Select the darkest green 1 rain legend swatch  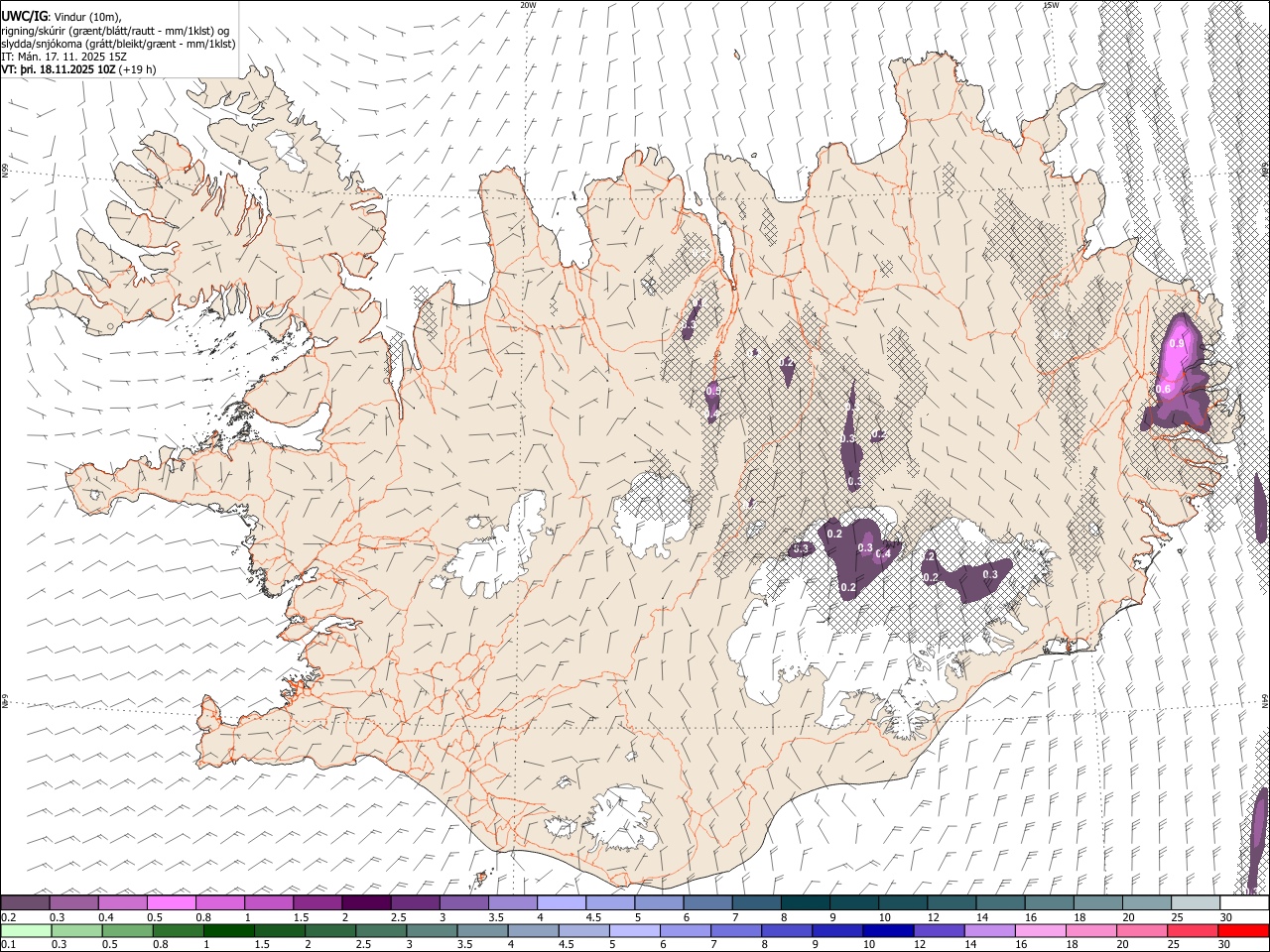pyautogui.click(x=229, y=930)
